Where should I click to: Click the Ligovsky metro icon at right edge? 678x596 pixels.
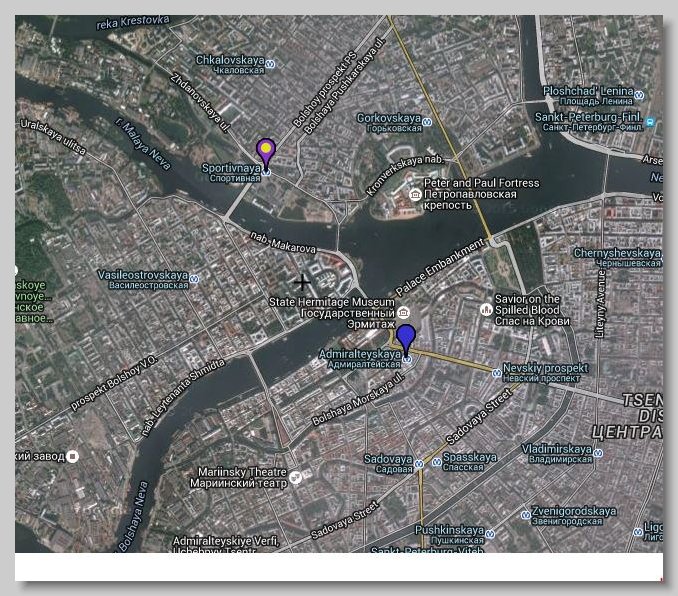638,532
